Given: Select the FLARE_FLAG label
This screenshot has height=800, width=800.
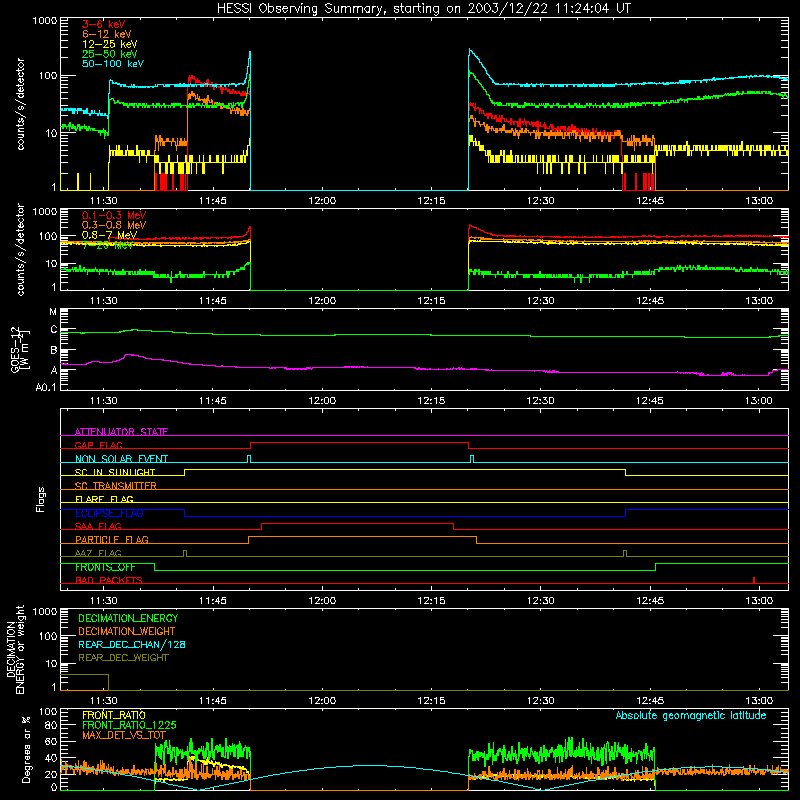Looking at the screenshot, I should [x=104, y=499].
